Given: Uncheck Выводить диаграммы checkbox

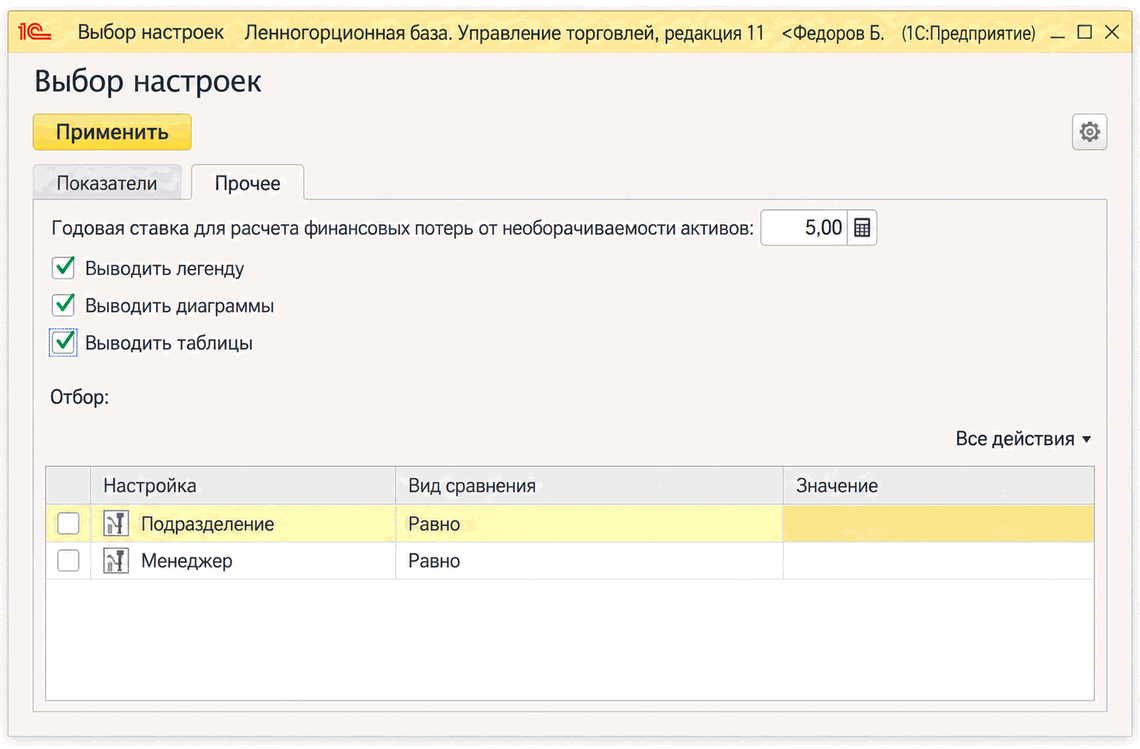Looking at the screenshot, I should 64,305.
